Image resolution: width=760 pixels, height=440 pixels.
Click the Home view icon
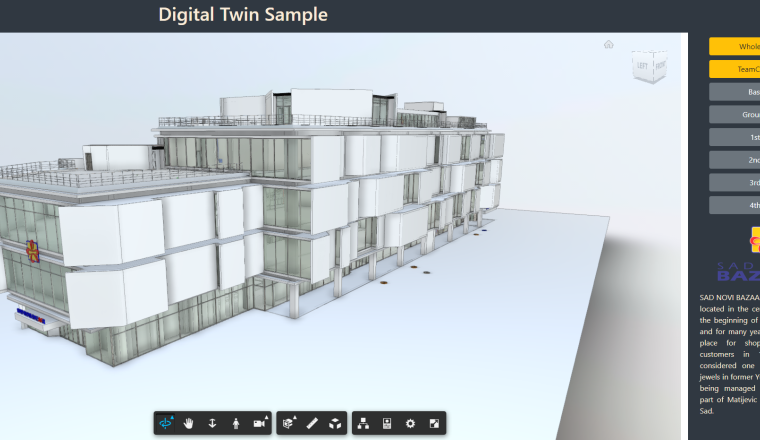(608, 44)
